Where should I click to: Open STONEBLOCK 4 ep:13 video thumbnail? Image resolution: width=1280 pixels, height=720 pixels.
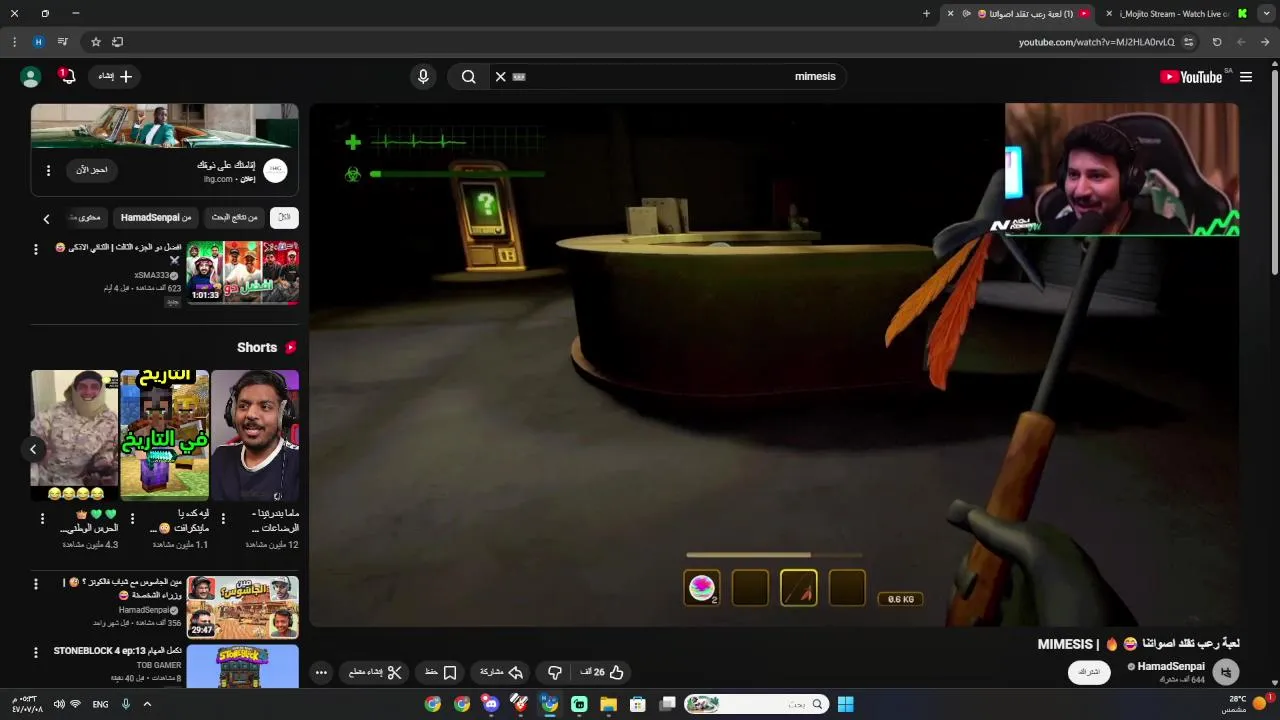243,666
